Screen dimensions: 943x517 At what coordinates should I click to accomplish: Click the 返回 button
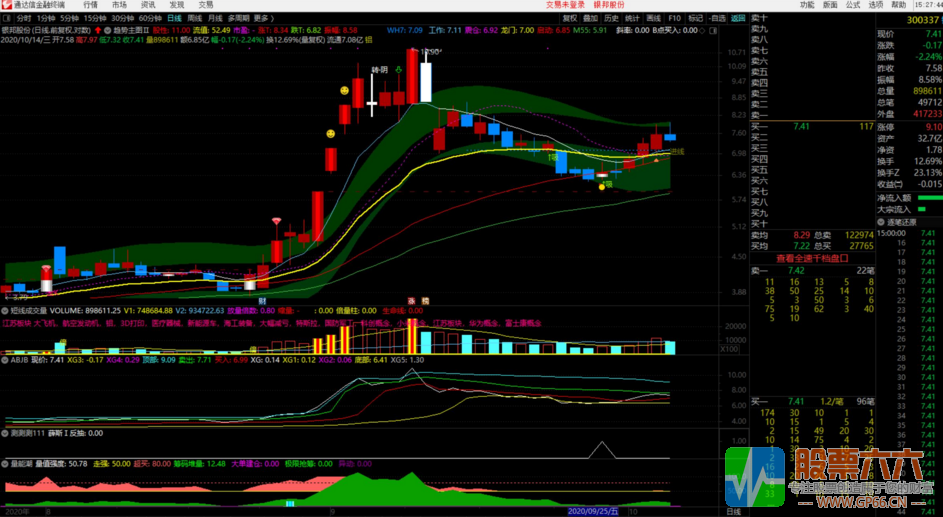pos(738,18)
